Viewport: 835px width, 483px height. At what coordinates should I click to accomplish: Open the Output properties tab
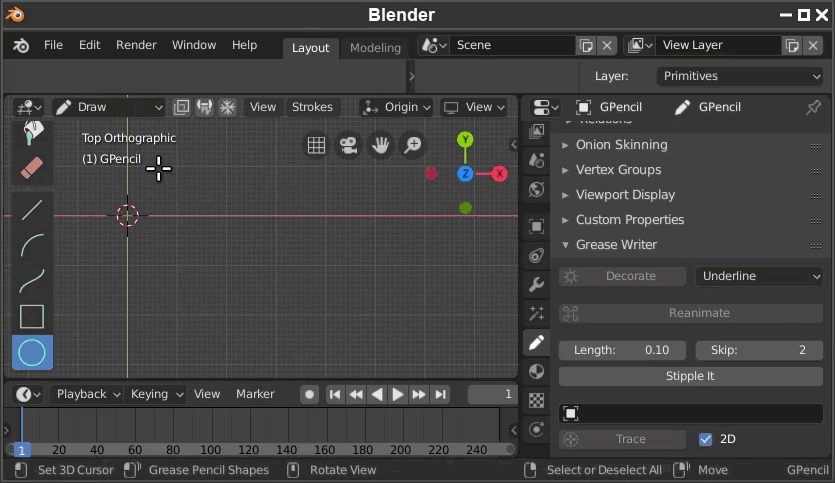(x=536, y=132)
